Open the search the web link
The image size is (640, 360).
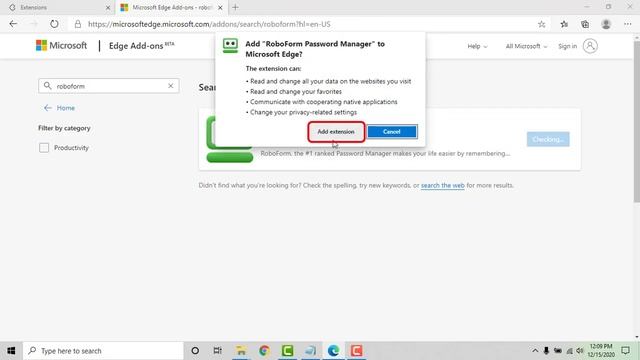click(442, 185)
